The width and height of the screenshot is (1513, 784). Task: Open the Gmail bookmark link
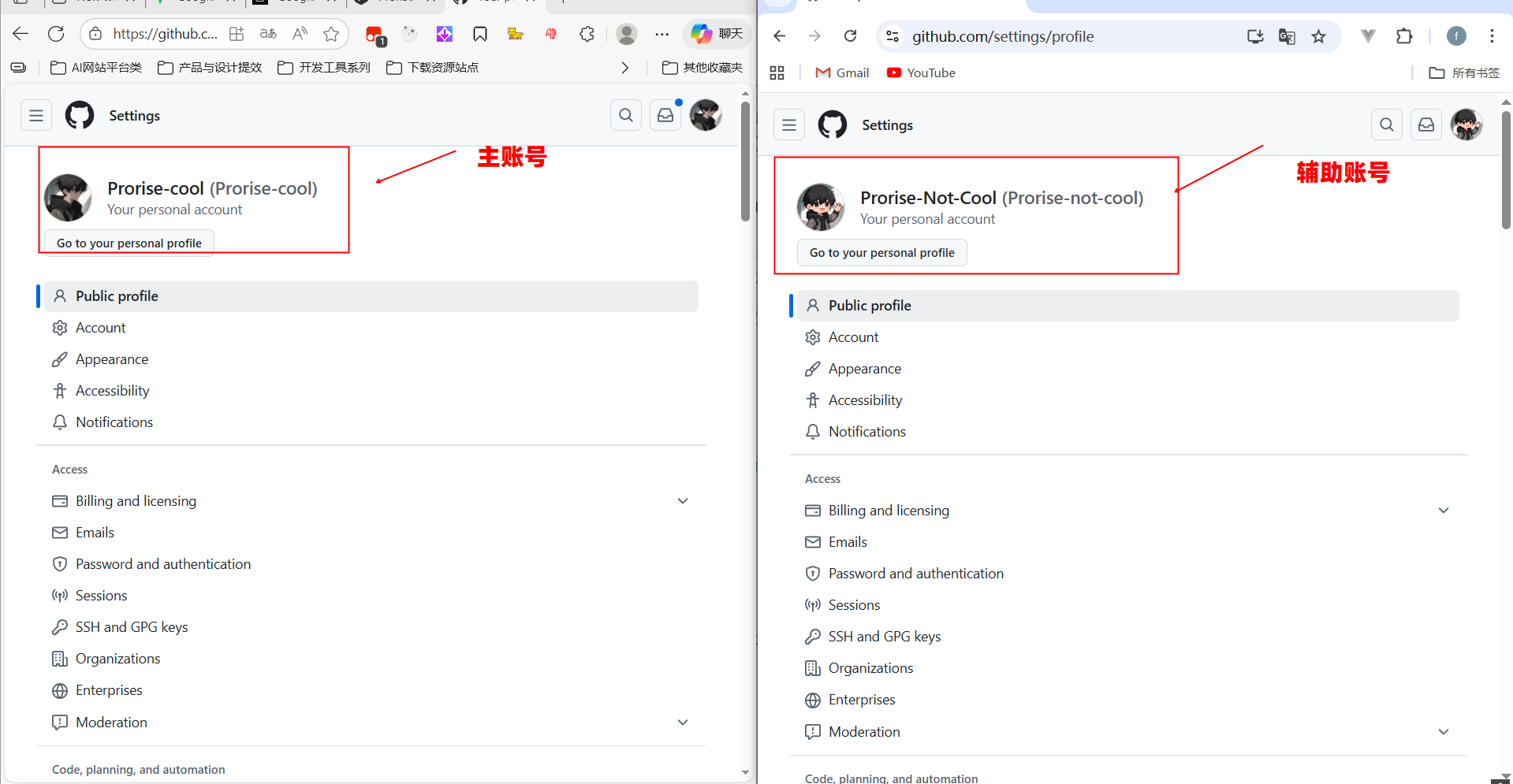[x=842, y=72]
